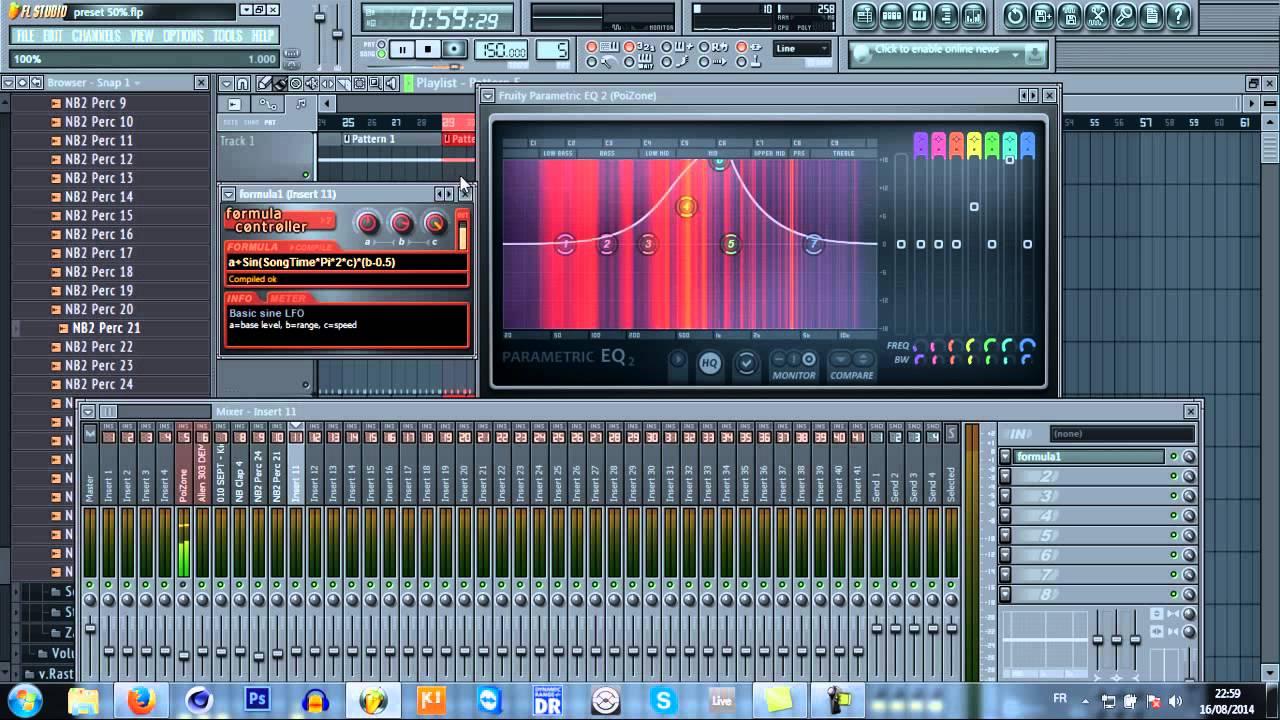Open the EDIT menu
Image resolution: width=1280 pixels, height=720 pixels.
click(x=53, y=36)
